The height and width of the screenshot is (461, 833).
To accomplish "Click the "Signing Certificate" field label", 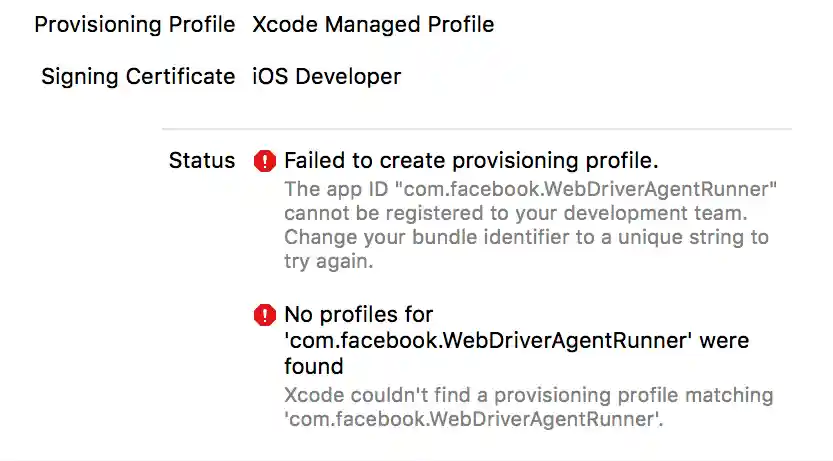I will point(138,77).
